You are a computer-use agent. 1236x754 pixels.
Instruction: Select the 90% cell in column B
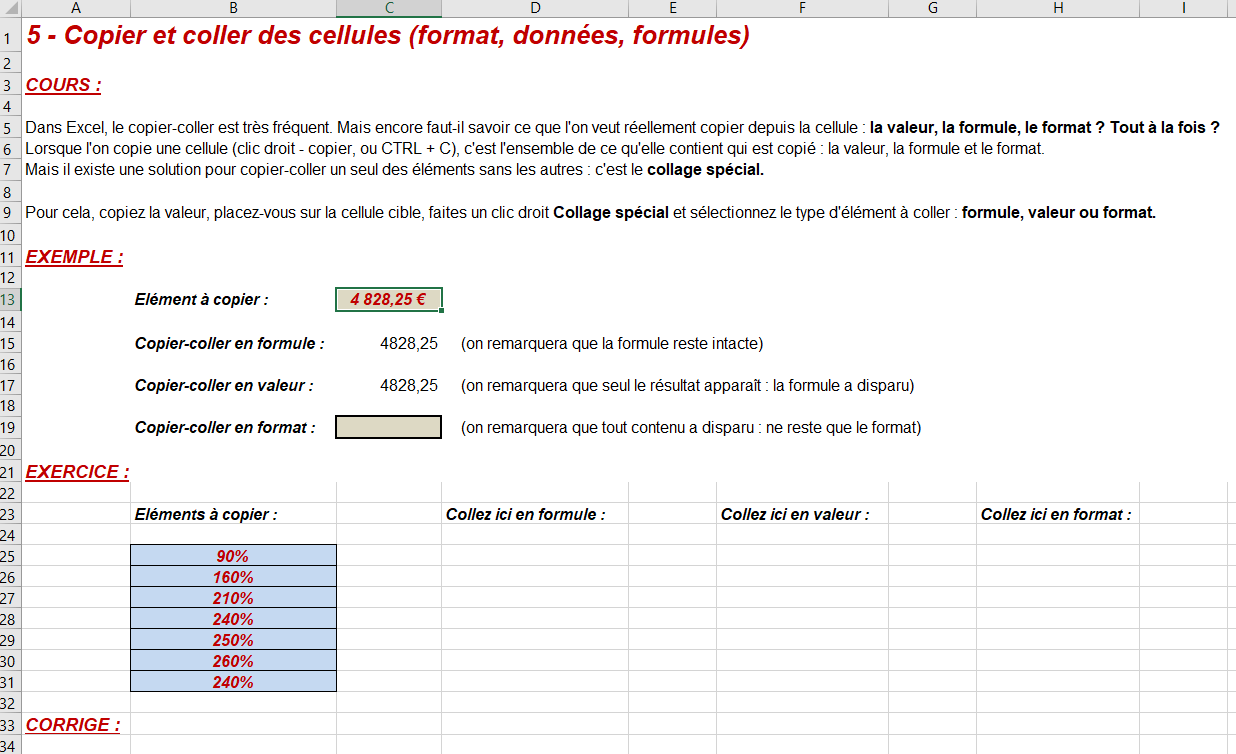233,556
